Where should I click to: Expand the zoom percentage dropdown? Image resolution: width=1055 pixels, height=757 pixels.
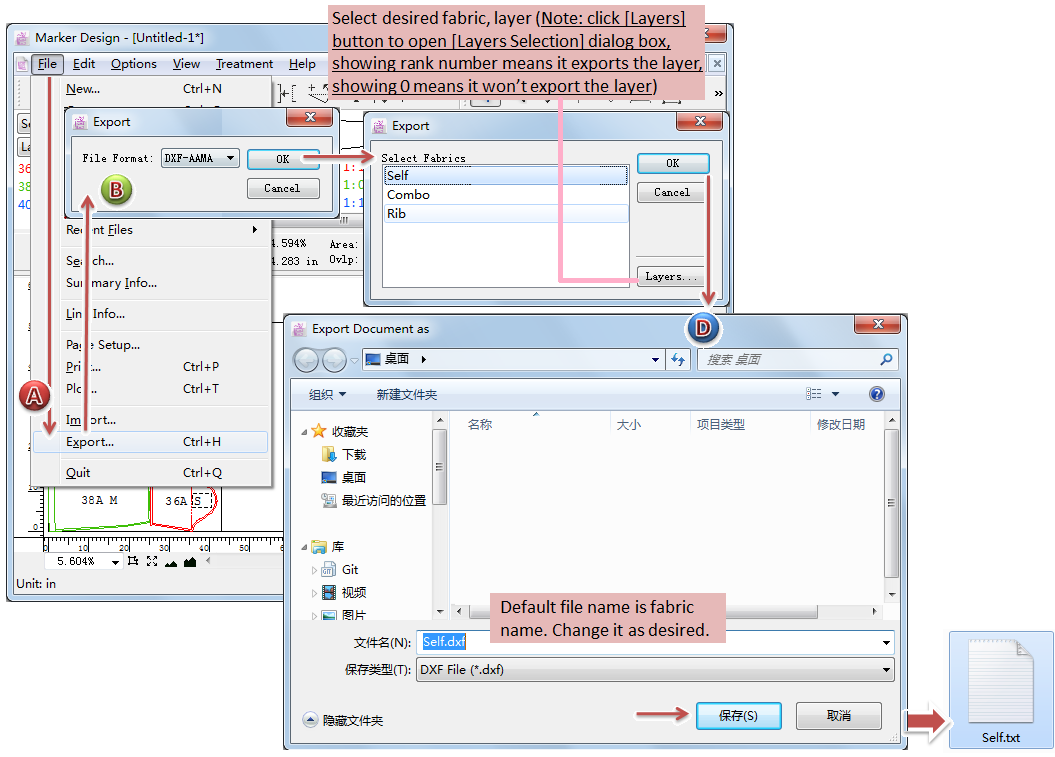(116, 562)
